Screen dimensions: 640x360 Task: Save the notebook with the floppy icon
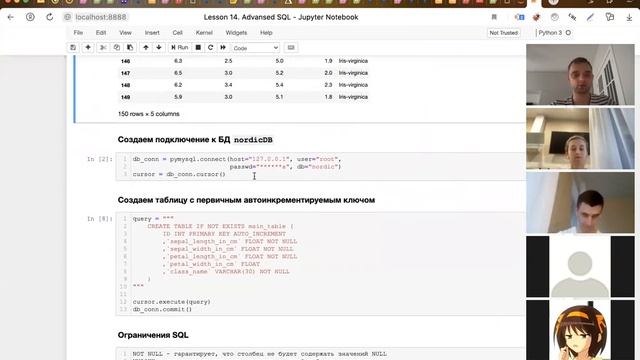coord(73,47)
